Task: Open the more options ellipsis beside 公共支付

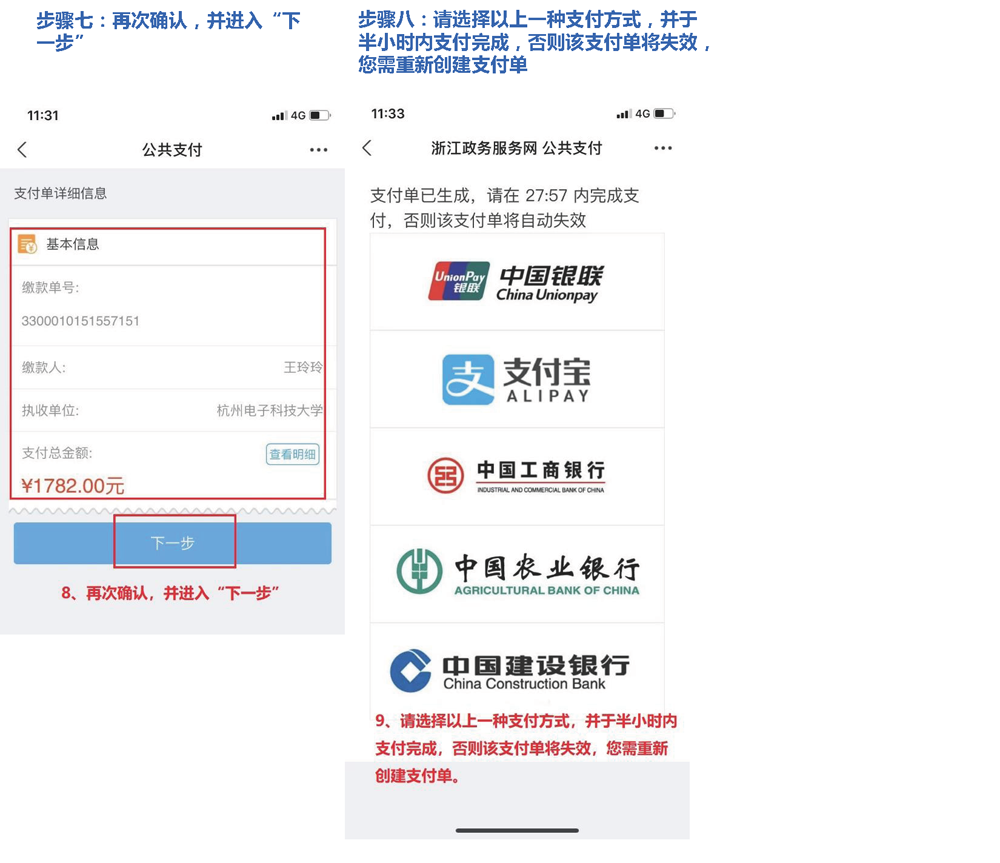Action: click(x=318, y=150)
